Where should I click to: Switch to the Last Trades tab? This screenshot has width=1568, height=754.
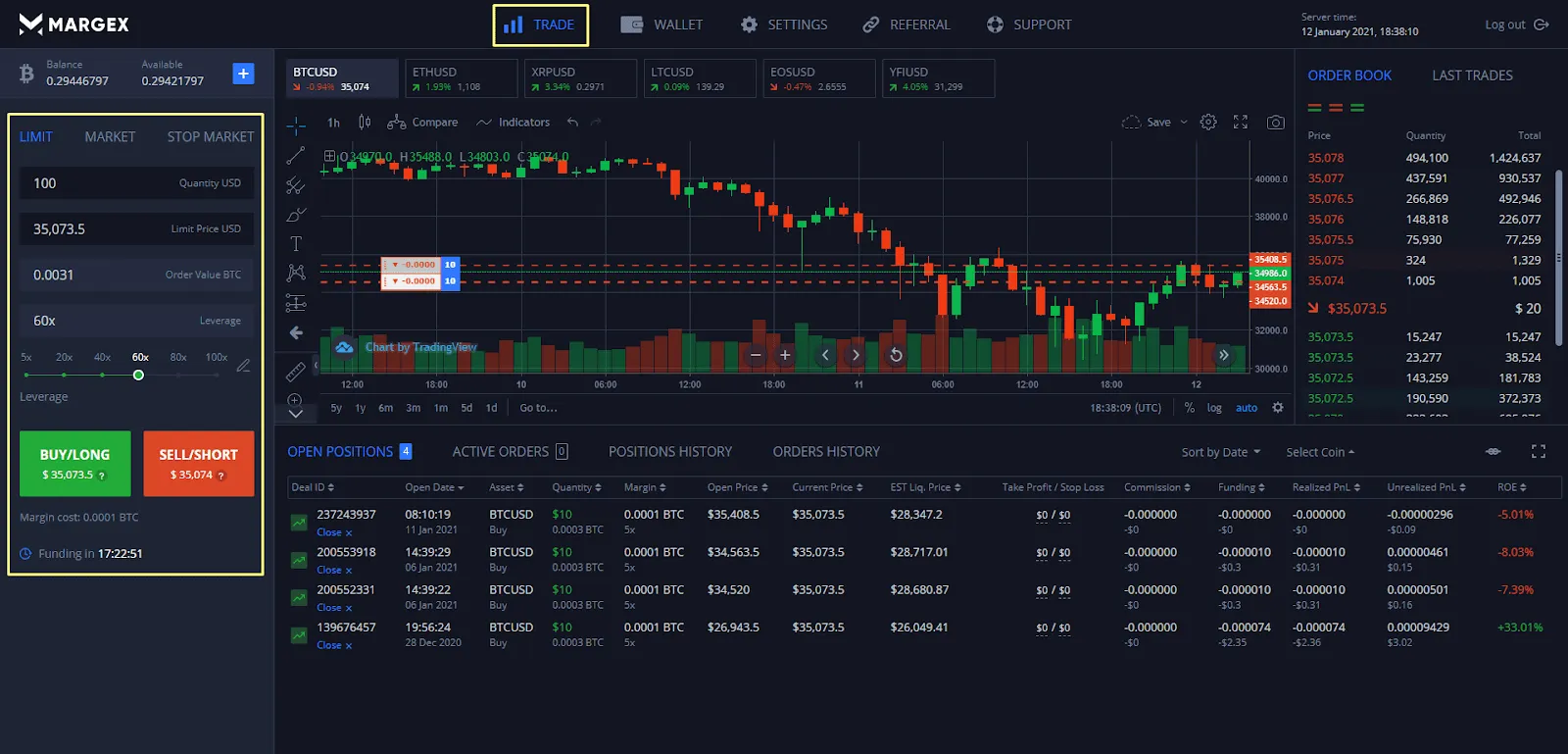pos(1472,75)
